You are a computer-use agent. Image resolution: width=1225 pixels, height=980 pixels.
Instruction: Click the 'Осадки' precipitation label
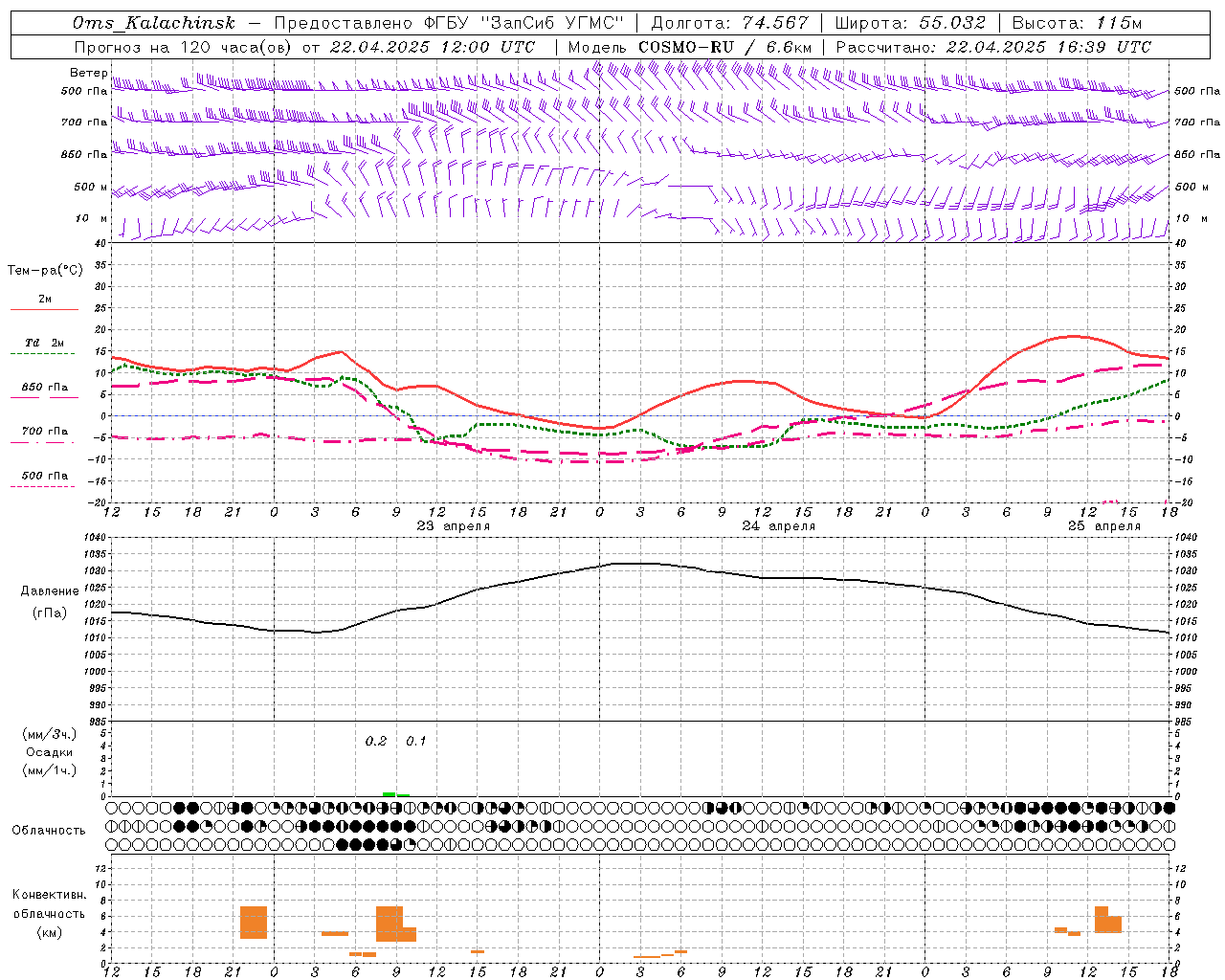50,752
